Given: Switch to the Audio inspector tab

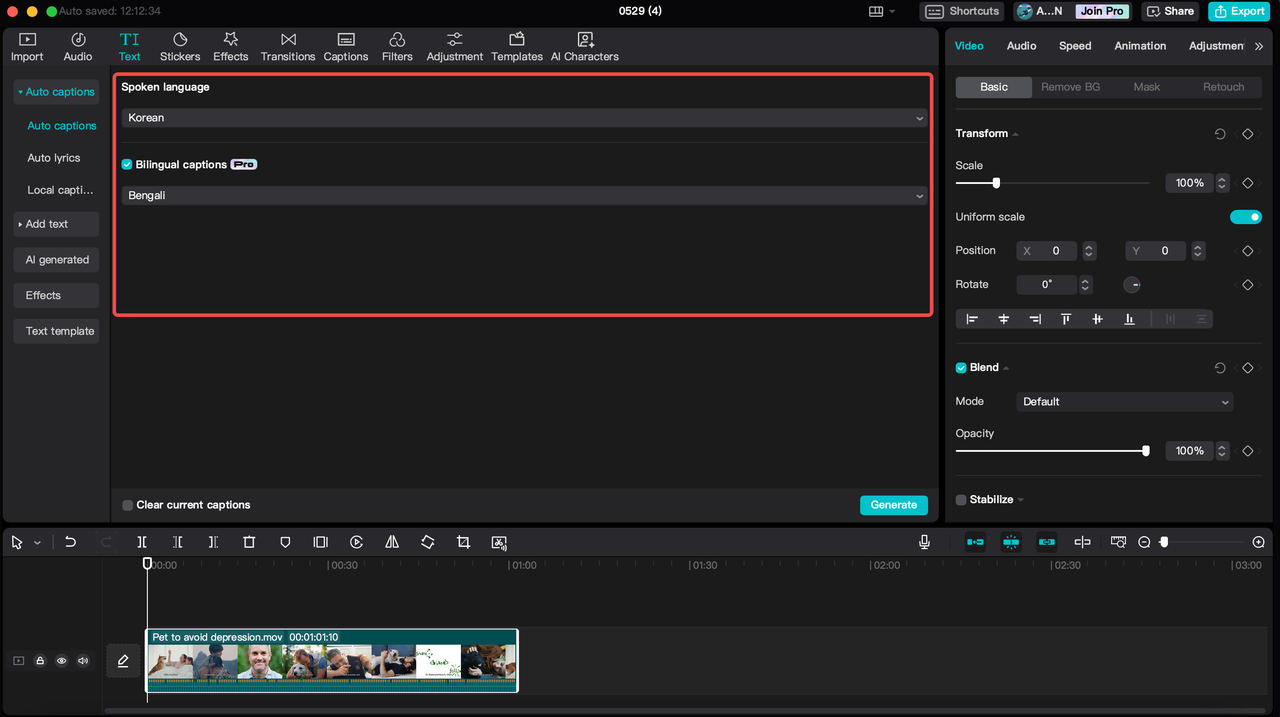Looking at the screenshot, I should (1021, 46).
